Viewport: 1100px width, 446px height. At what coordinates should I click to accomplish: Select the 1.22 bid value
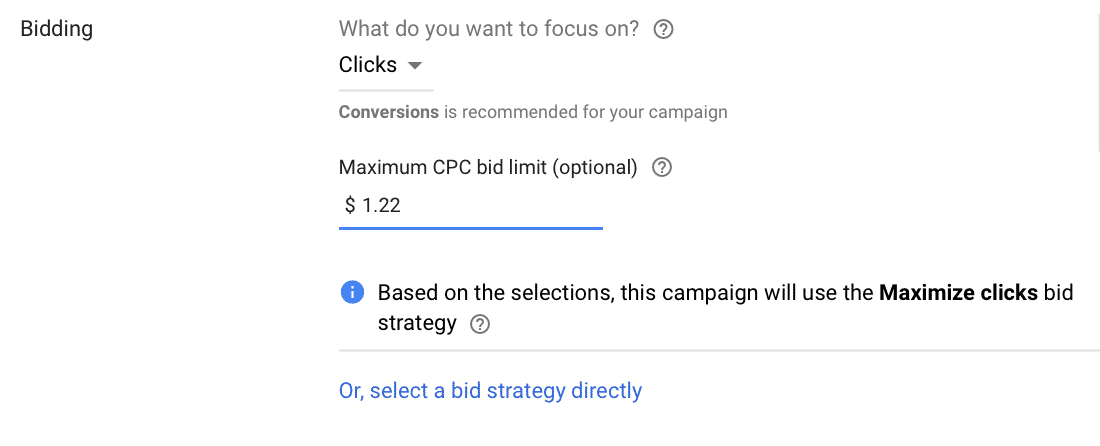(x=382, y=205)
